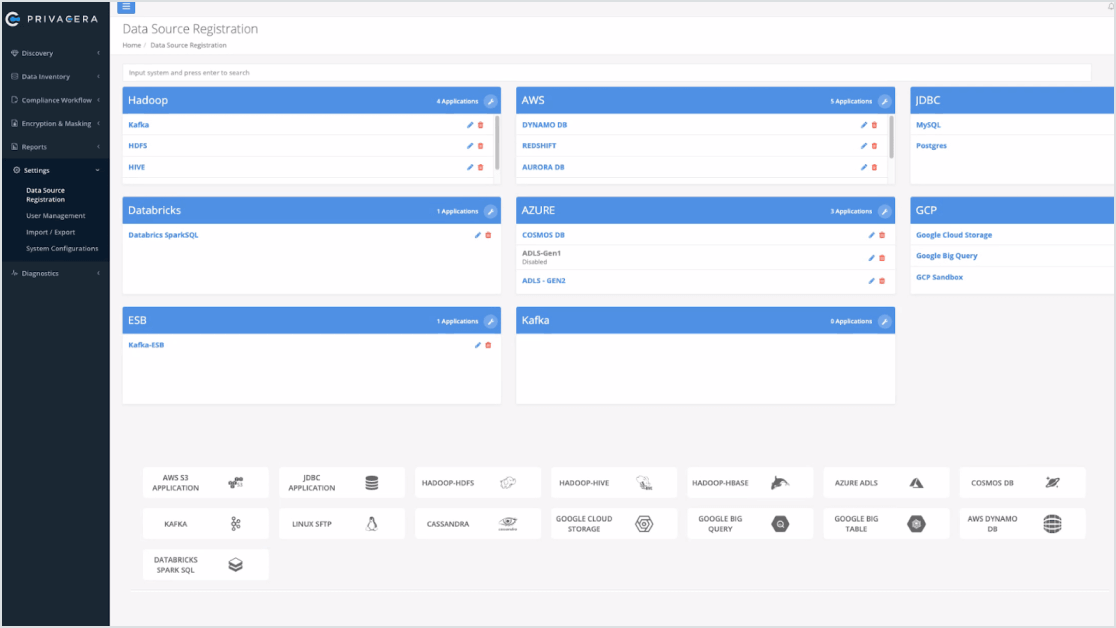1116x628 pixels.
Task: Pick the GOOGLE BIG QUERY application tile
Action: click(749, 522)
